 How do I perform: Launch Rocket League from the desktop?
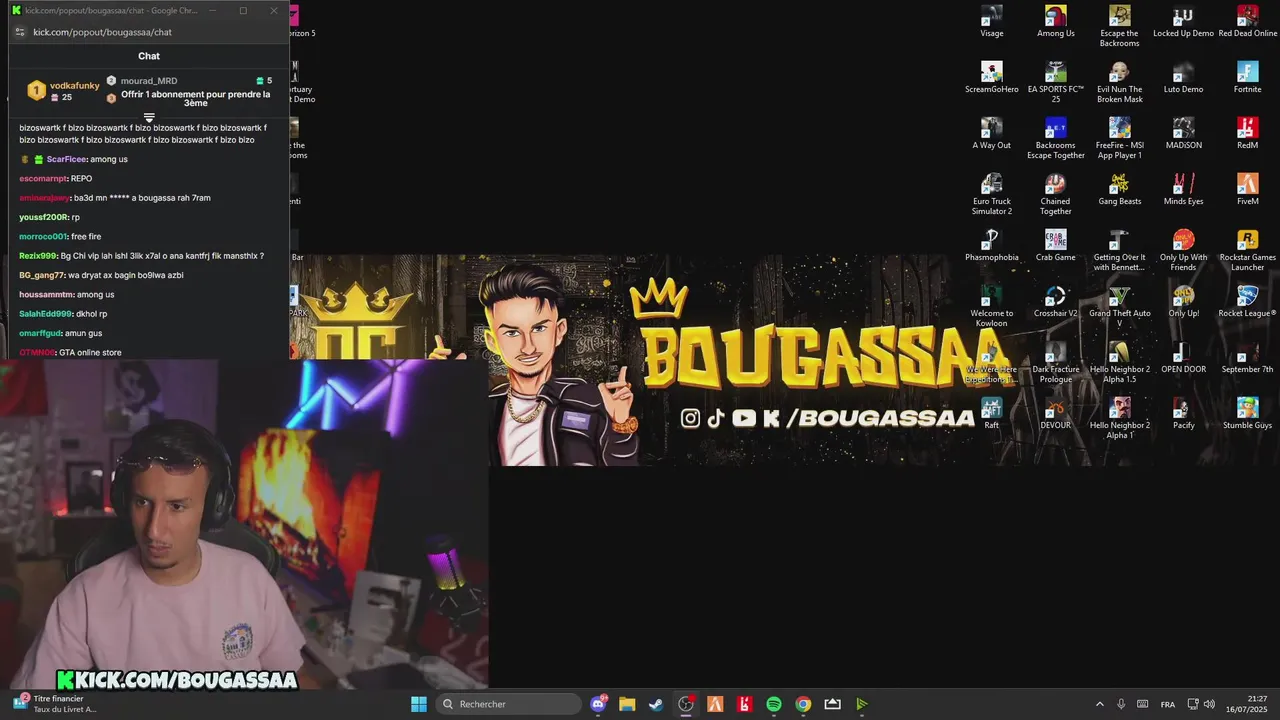[x=1247, y=302]
